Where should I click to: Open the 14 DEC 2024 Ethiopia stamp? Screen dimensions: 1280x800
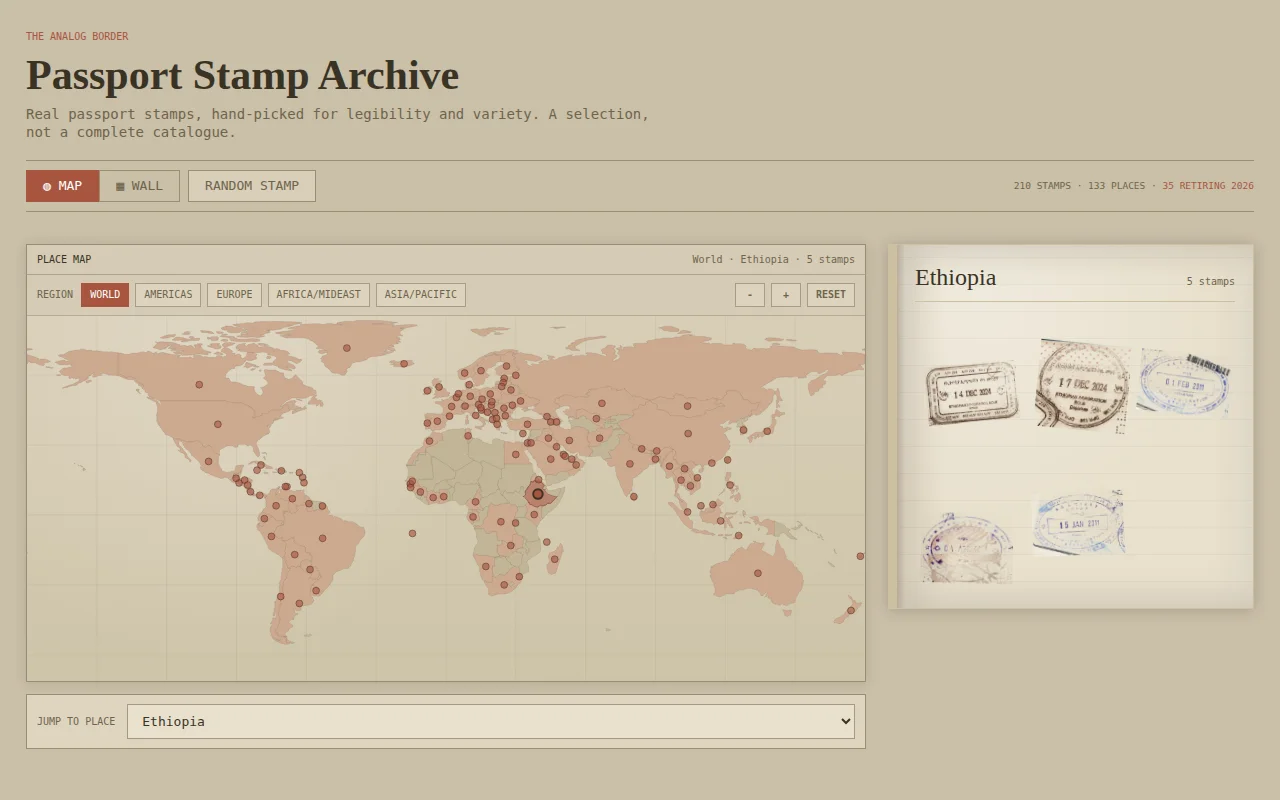[x=972, y=393]
